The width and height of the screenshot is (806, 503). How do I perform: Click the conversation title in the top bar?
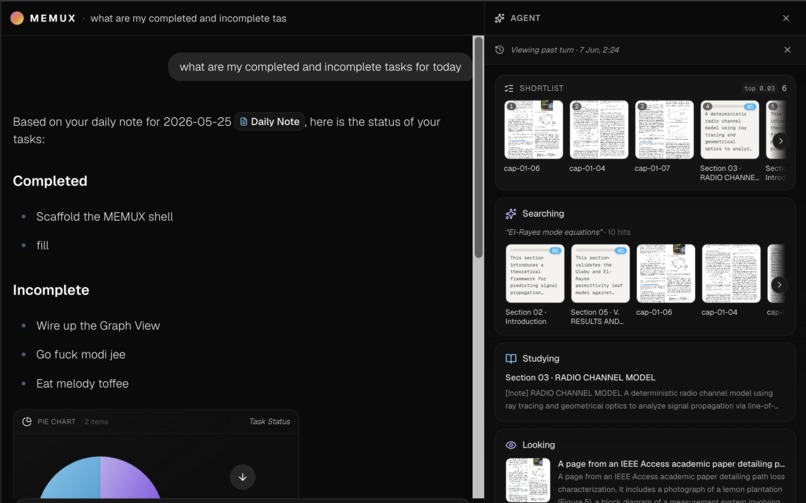click(x=188, y=18)
